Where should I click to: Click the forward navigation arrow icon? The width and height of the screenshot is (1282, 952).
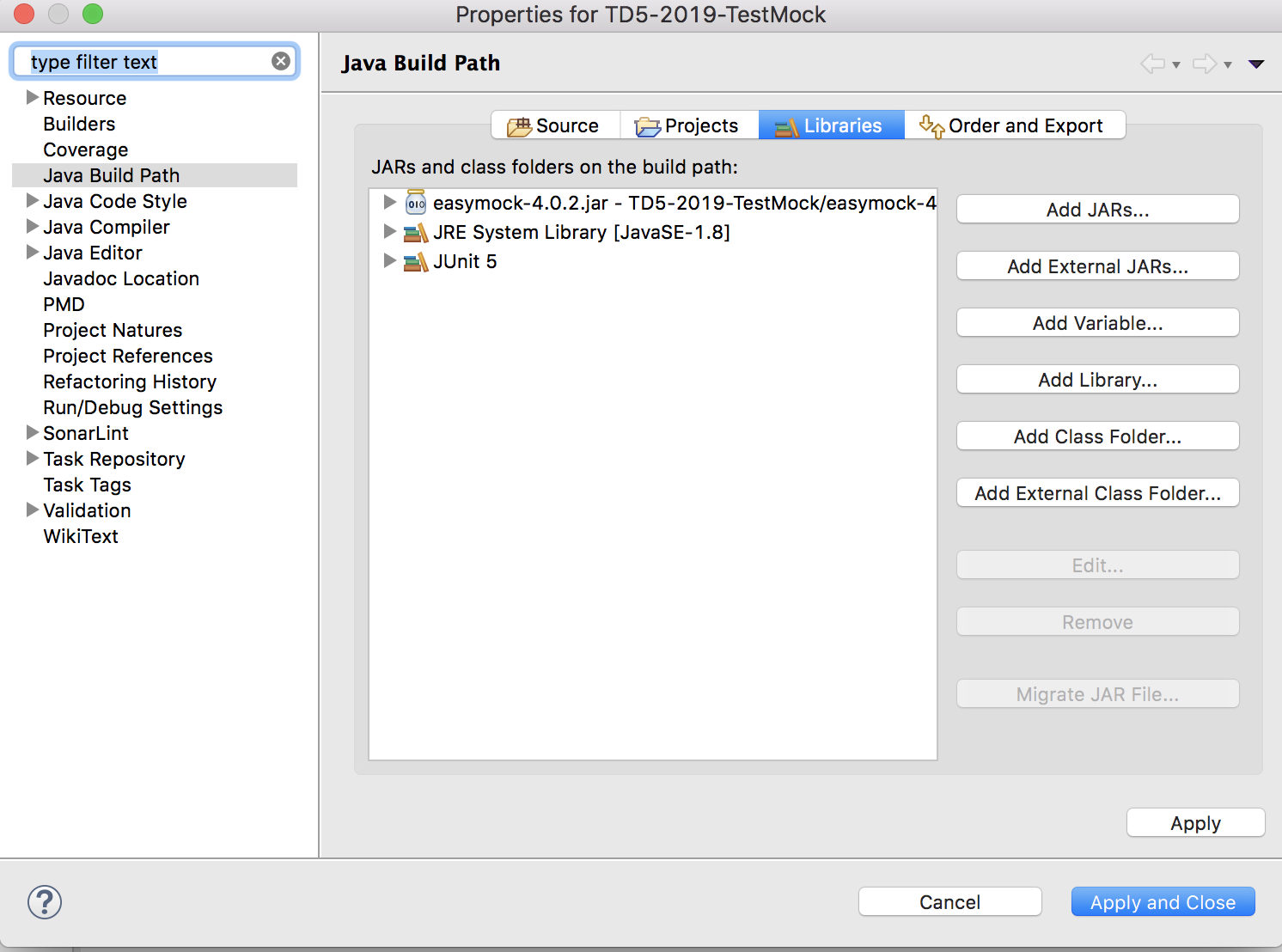pos(1204,64)
